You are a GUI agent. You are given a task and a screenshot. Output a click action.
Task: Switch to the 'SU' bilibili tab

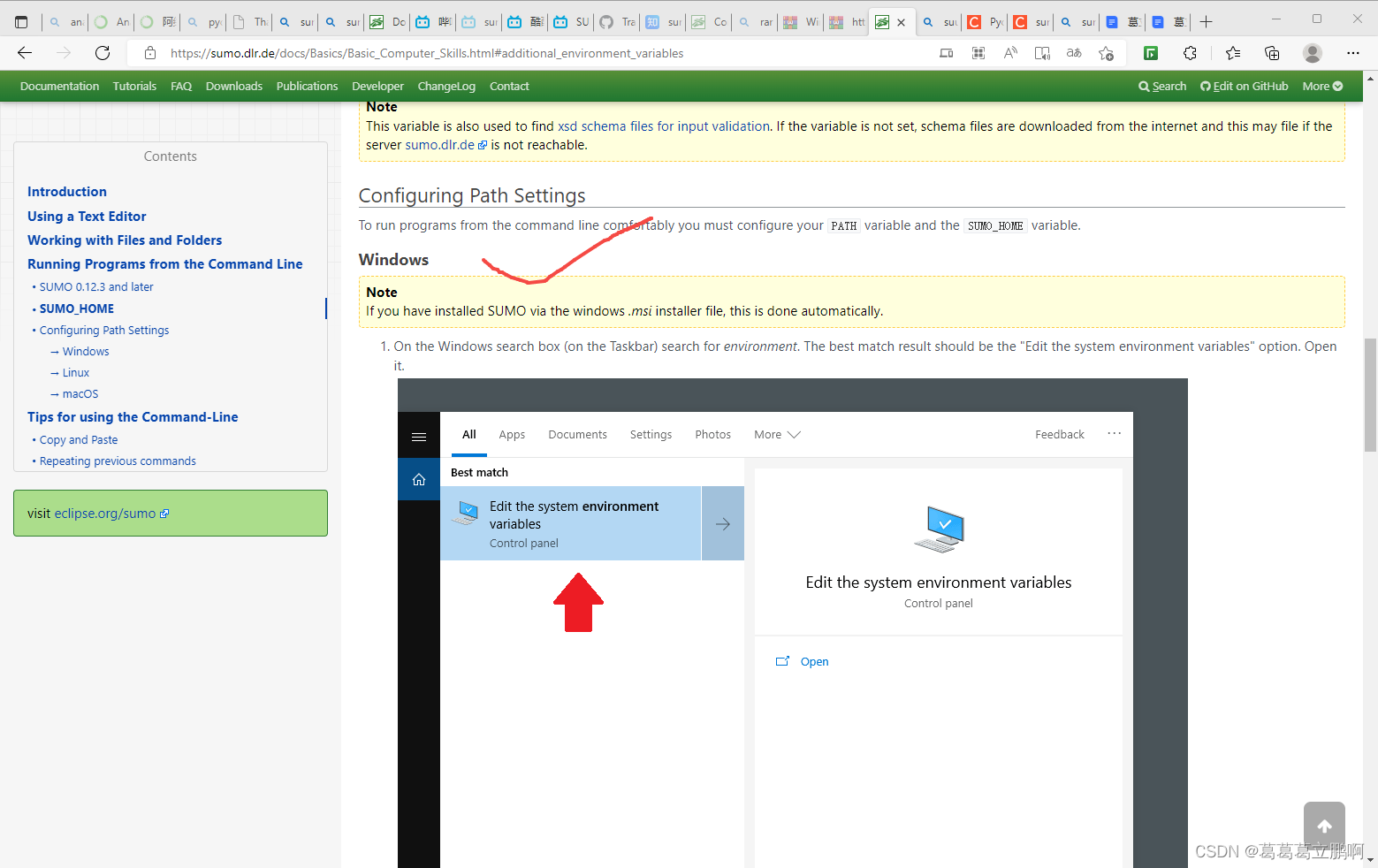[571, 22]
